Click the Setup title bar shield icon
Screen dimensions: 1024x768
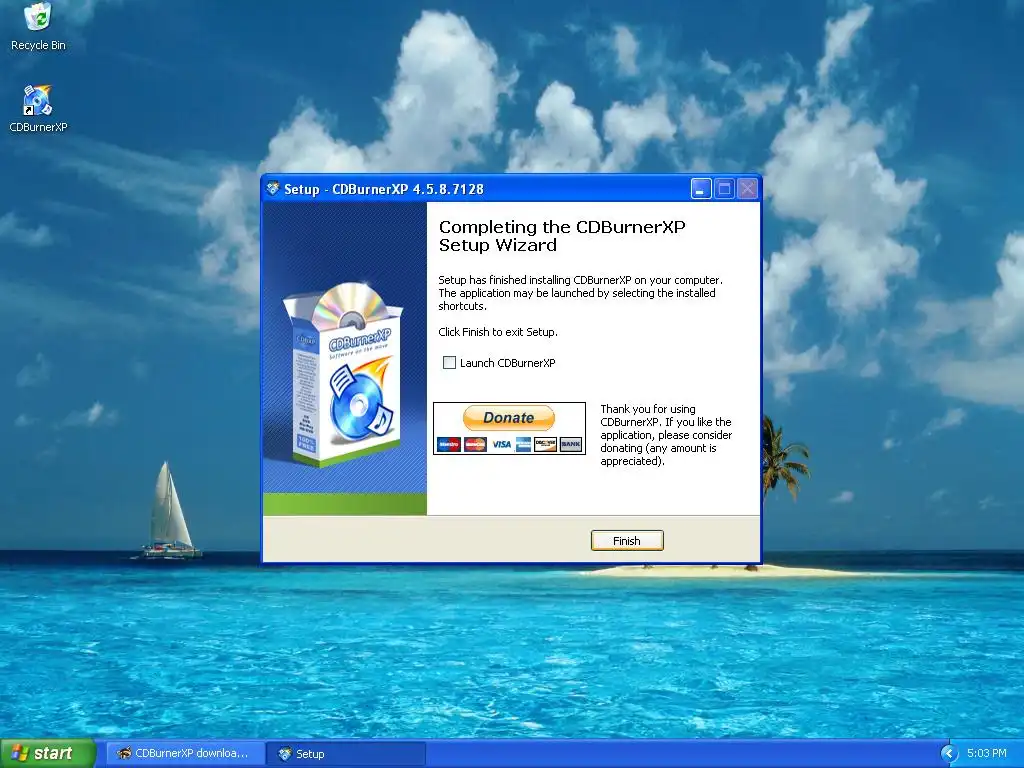tap(273, 189)
